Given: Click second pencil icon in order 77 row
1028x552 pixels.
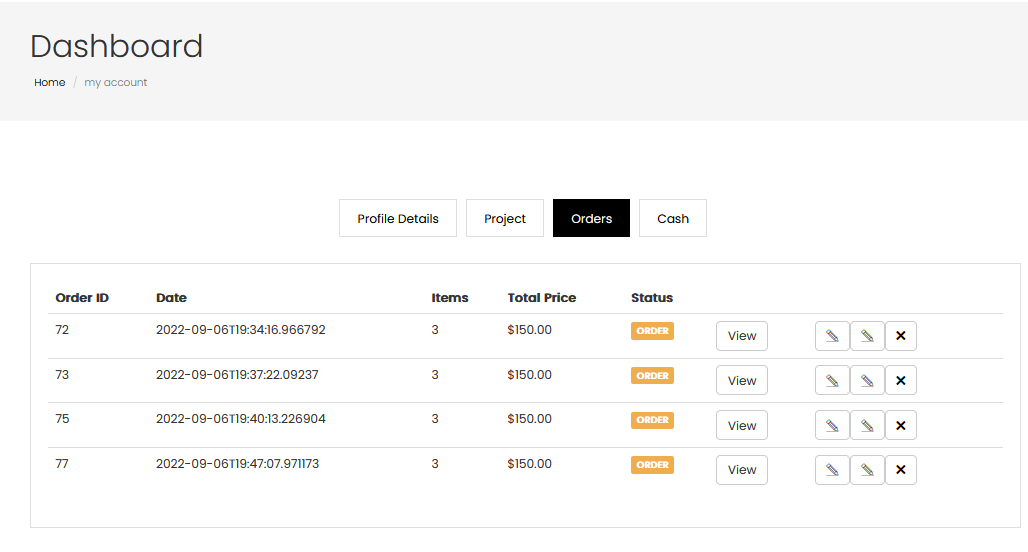Looking at the screenshot, I should point(867,469).
